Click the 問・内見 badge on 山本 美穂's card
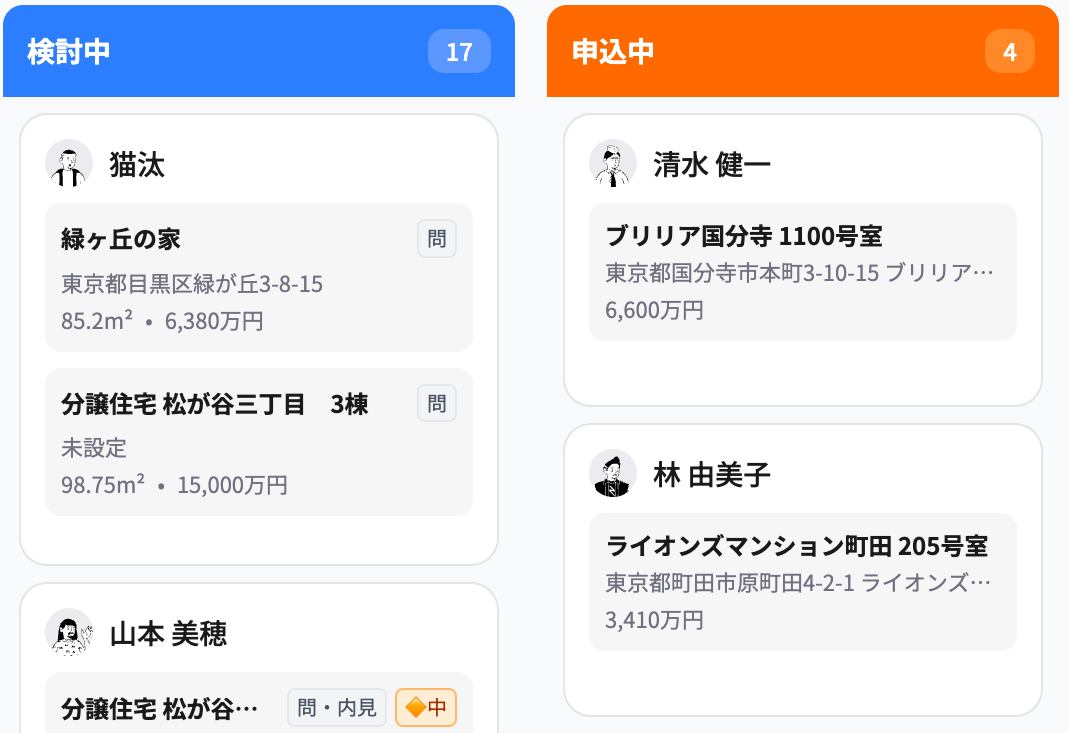The image size is (1069, 733). pyautogui.click(x=337, y=707)
